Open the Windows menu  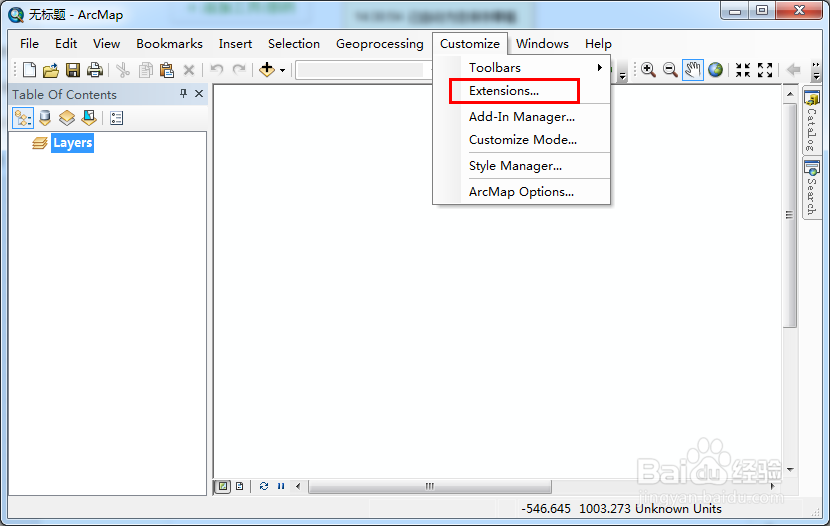[x=543, y=44]
